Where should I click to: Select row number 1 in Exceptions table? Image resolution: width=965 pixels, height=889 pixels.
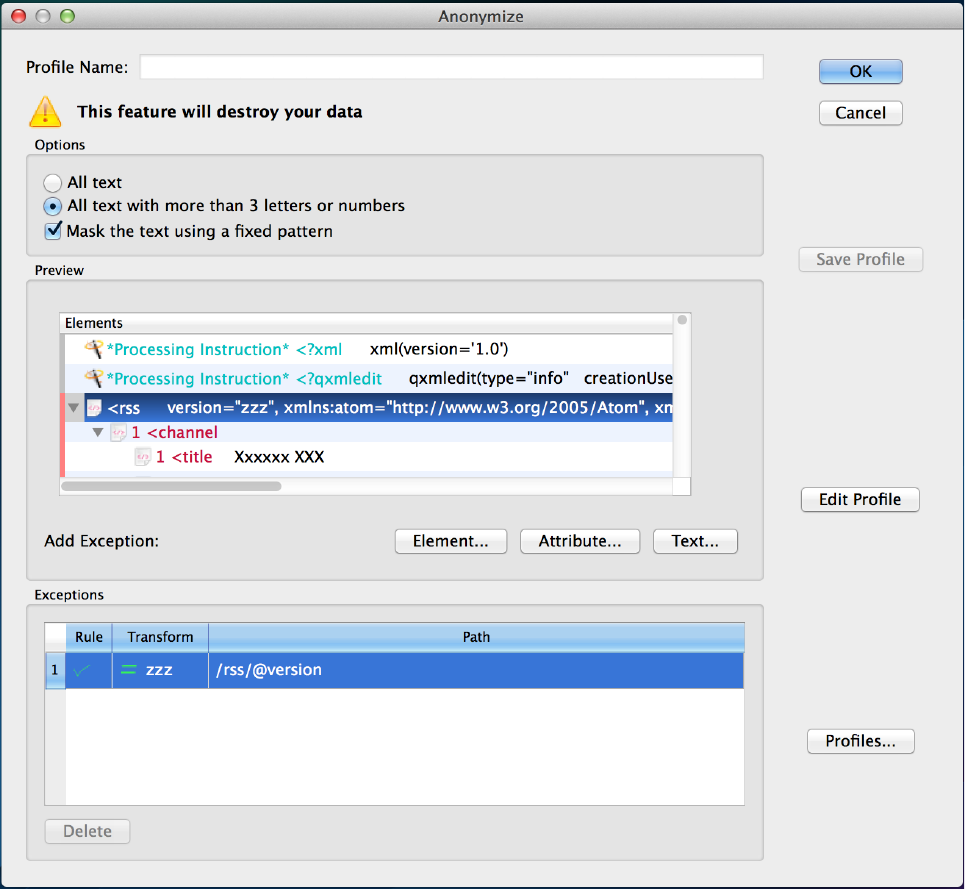[x=55, y=670]
